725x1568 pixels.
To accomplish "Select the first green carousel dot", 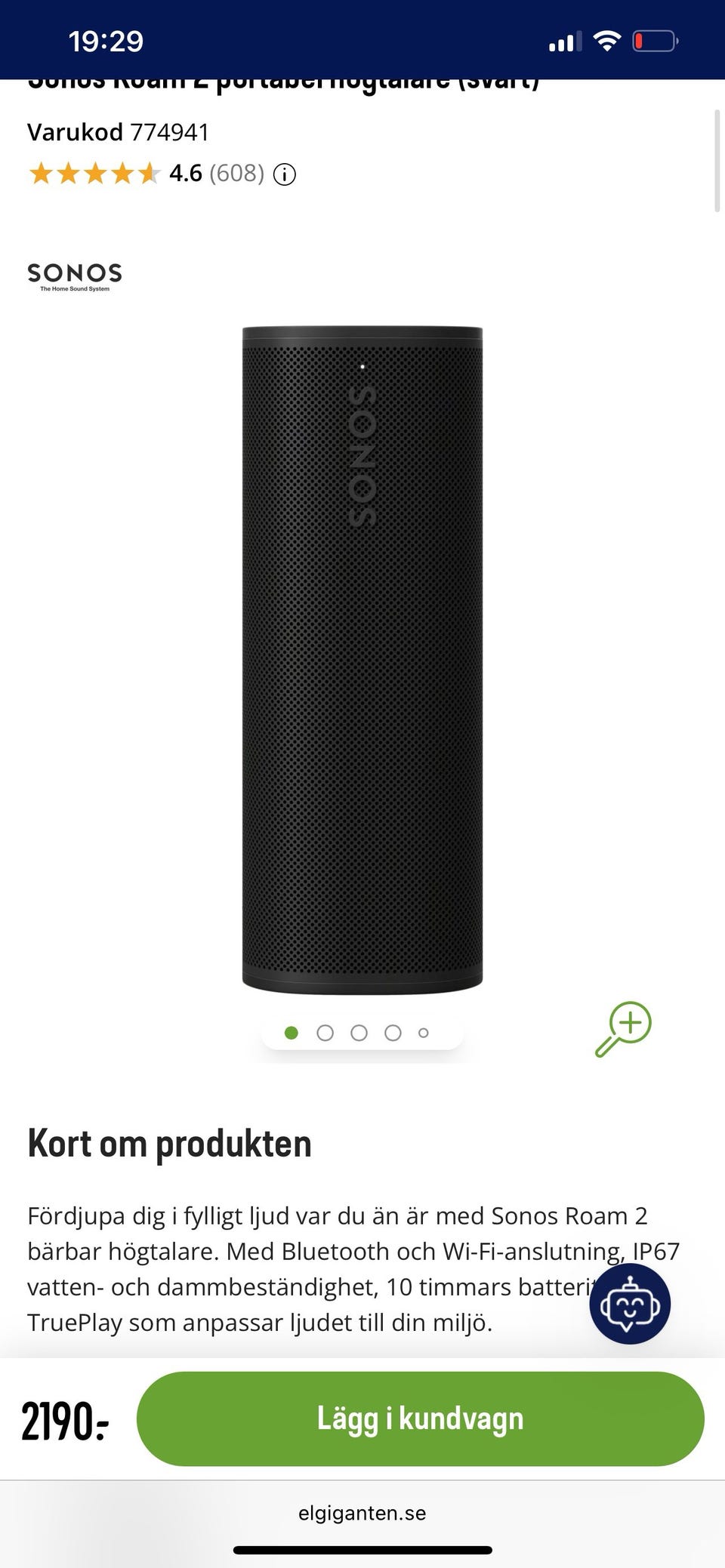I will [292, 1033].
